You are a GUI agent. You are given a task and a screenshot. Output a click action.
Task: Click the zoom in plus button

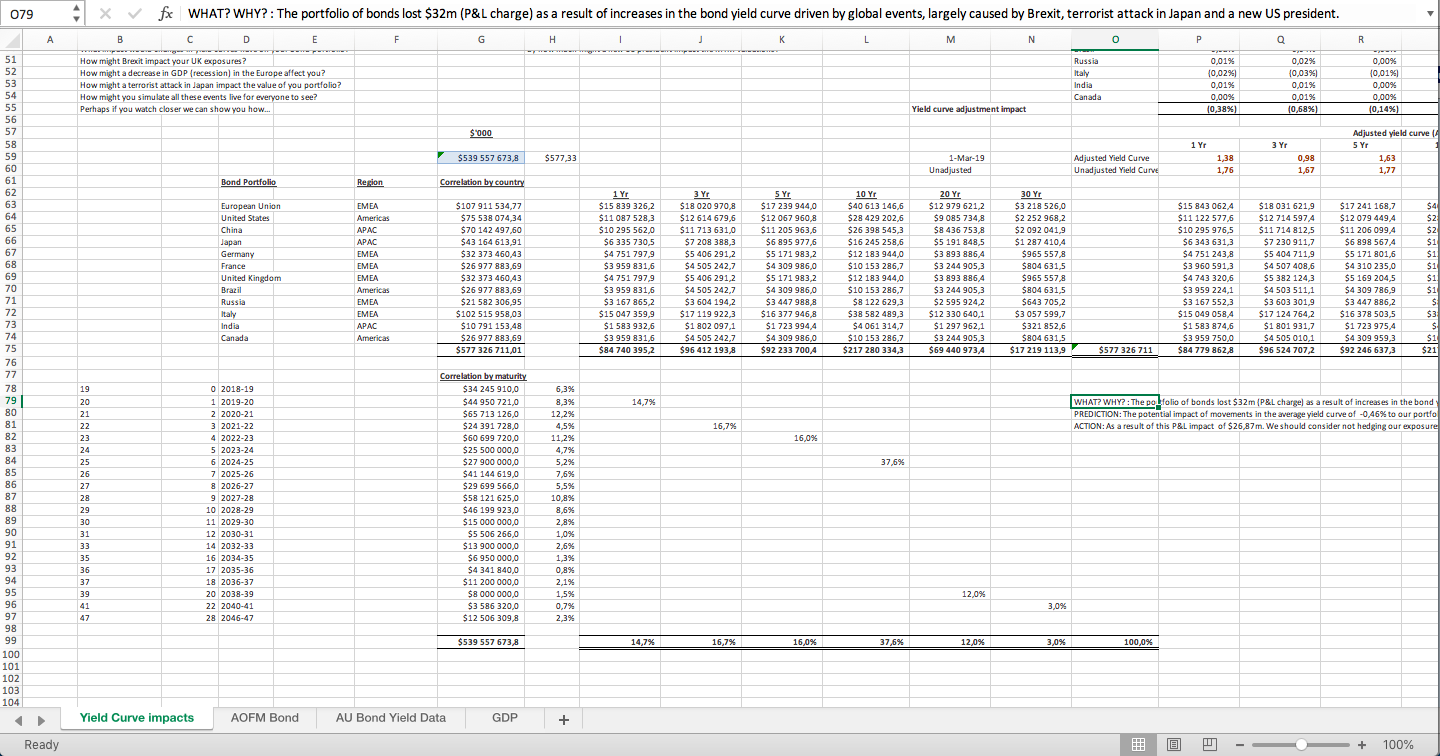(1362, 744)
